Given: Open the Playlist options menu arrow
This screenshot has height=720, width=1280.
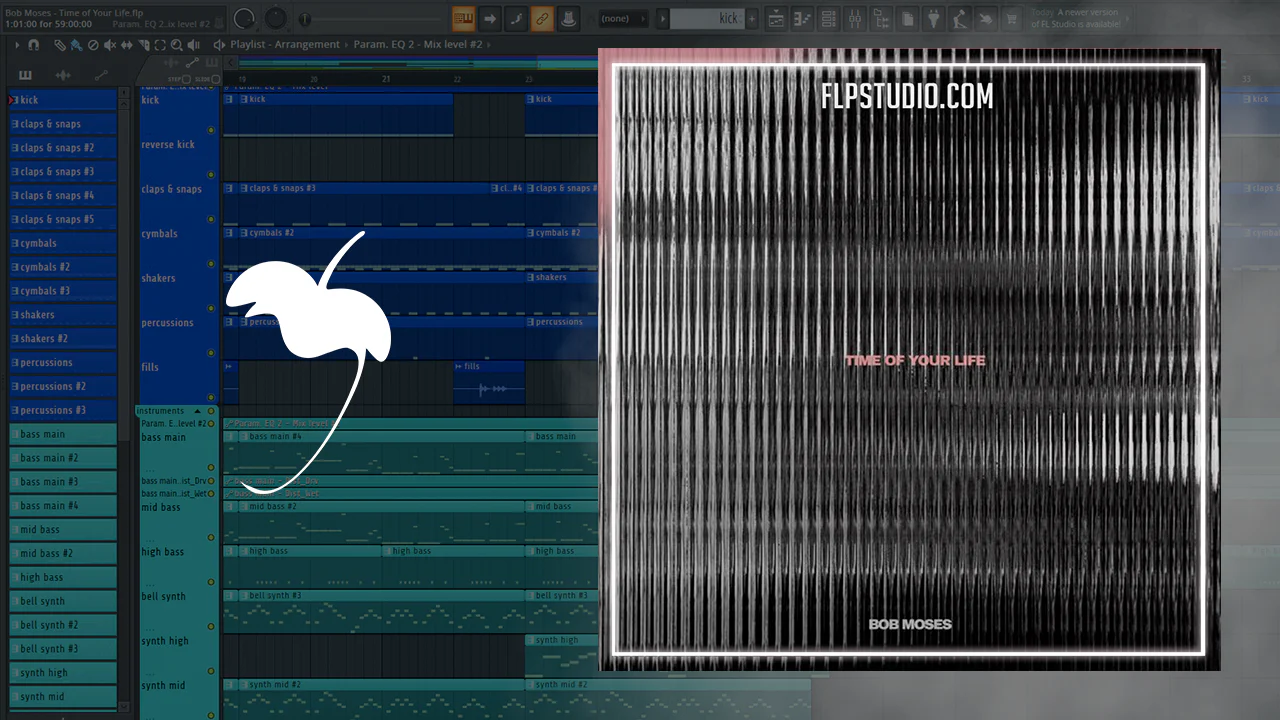Looking at the screenshot, I should click(x=17, y=45).
